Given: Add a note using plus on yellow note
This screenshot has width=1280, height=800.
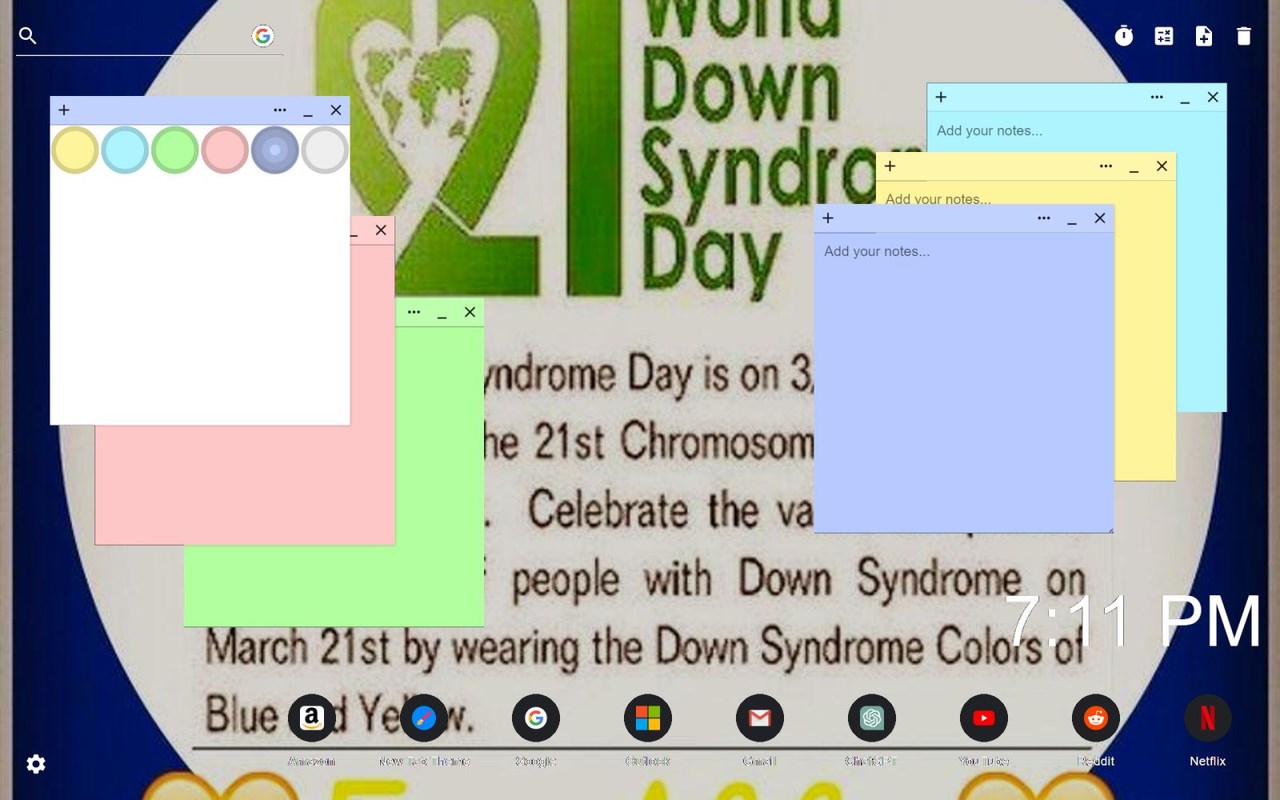Looking at the screenshot, I should point(890,166).
